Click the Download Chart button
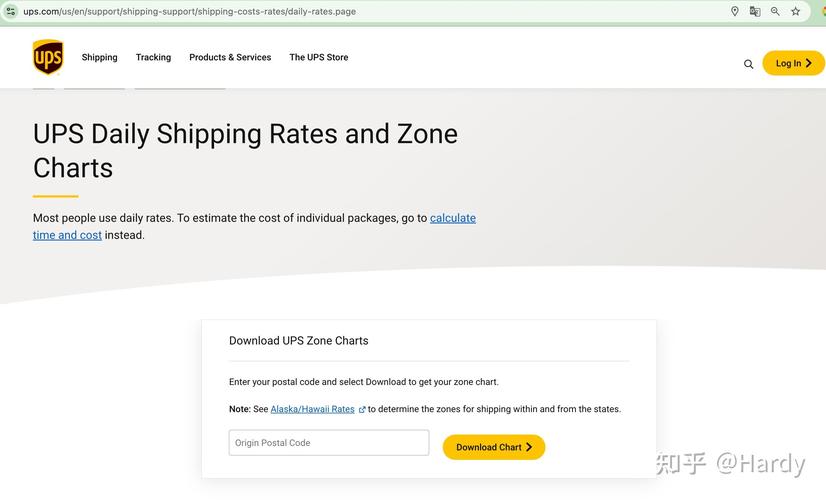 pyautogui.click(x=494, y=447)
